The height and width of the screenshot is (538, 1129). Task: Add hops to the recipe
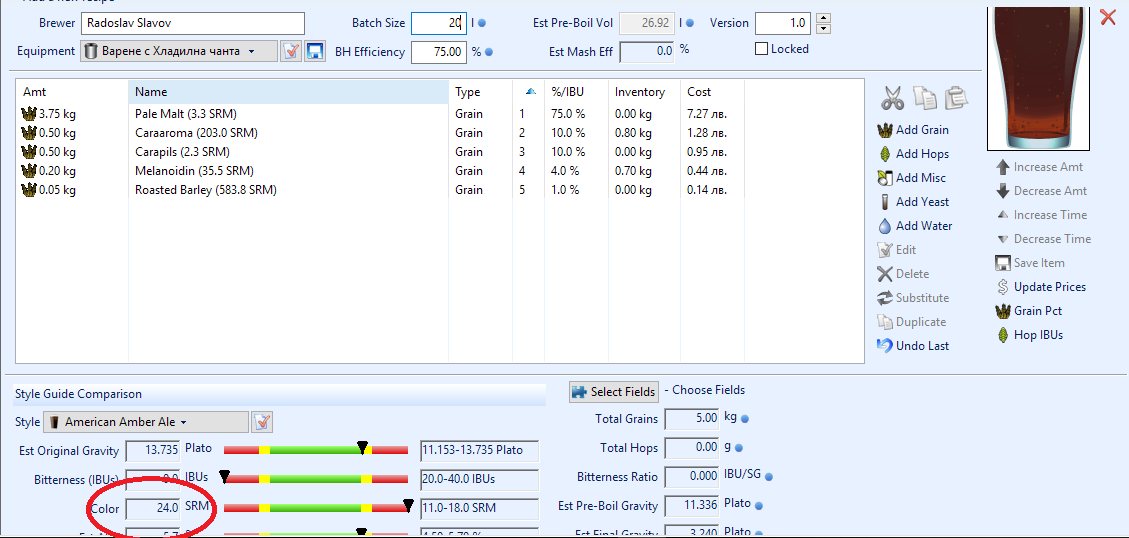[885, 154]
